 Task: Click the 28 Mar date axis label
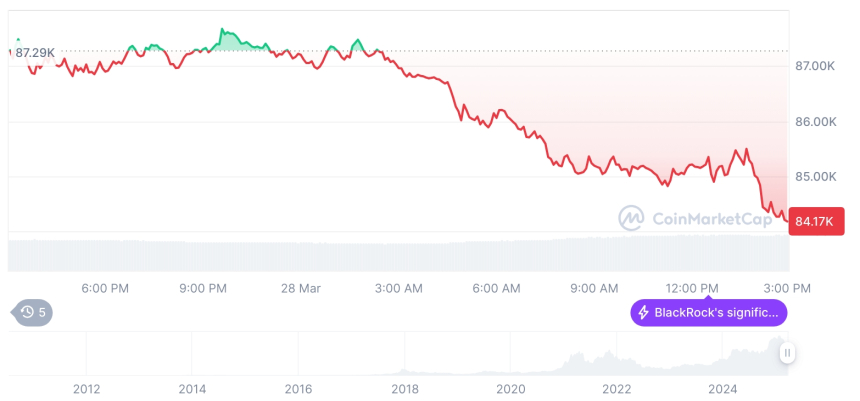301,288
